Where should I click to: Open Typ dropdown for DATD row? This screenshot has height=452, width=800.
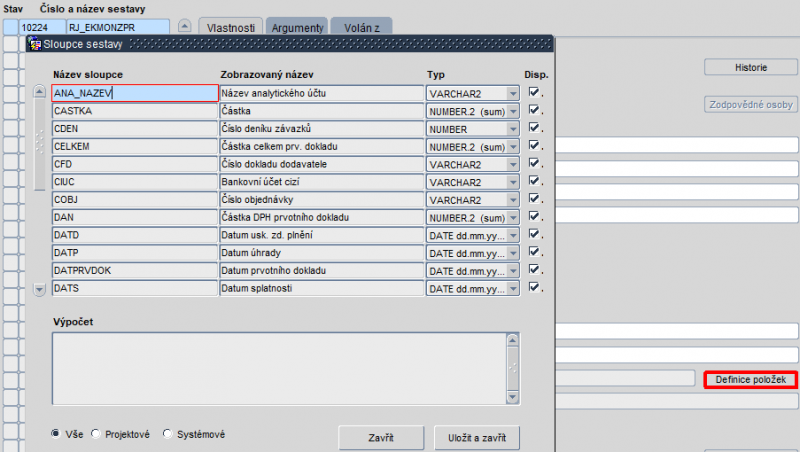tap(513, 235)
